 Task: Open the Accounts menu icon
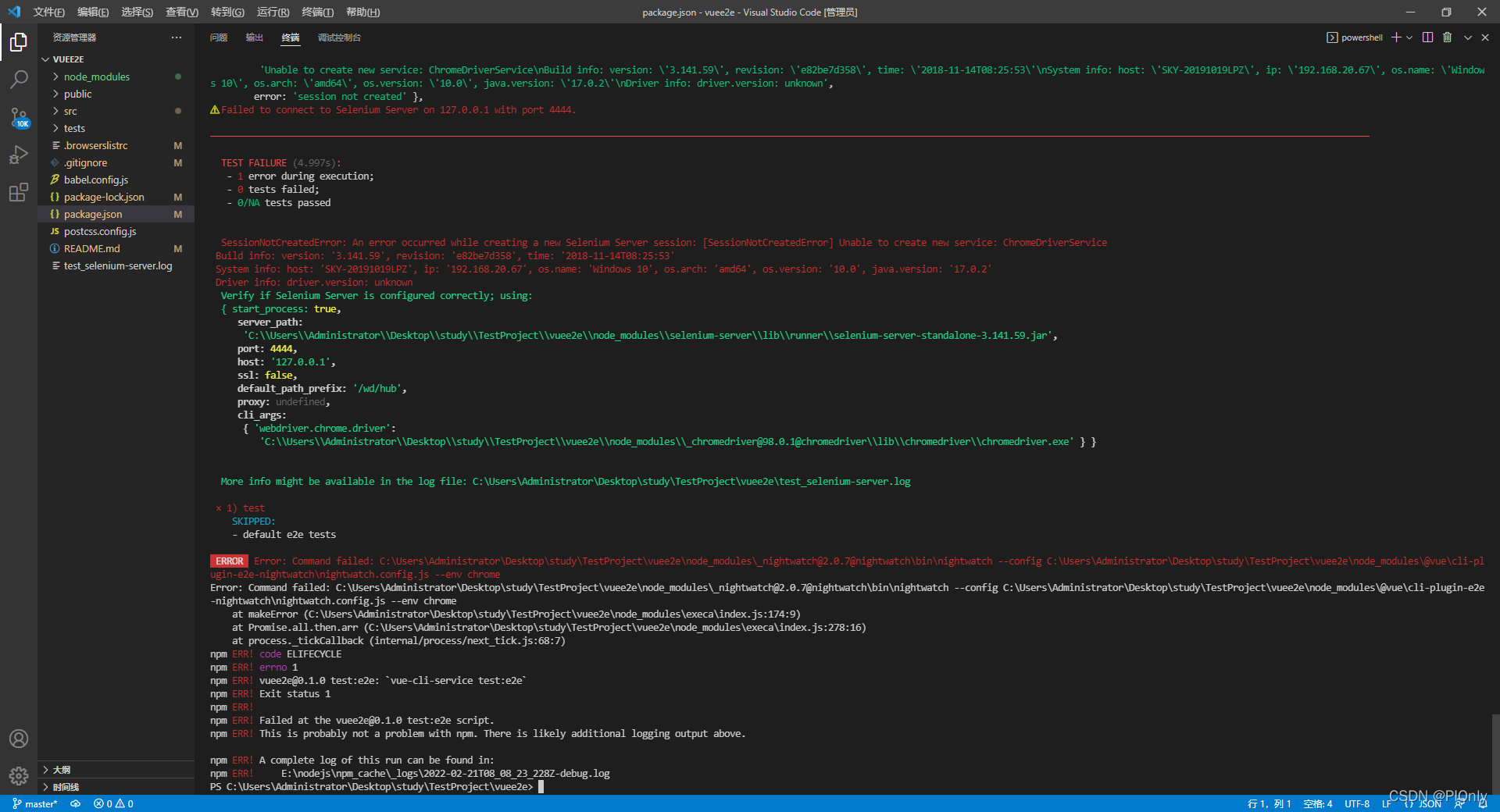click(19, 739)
